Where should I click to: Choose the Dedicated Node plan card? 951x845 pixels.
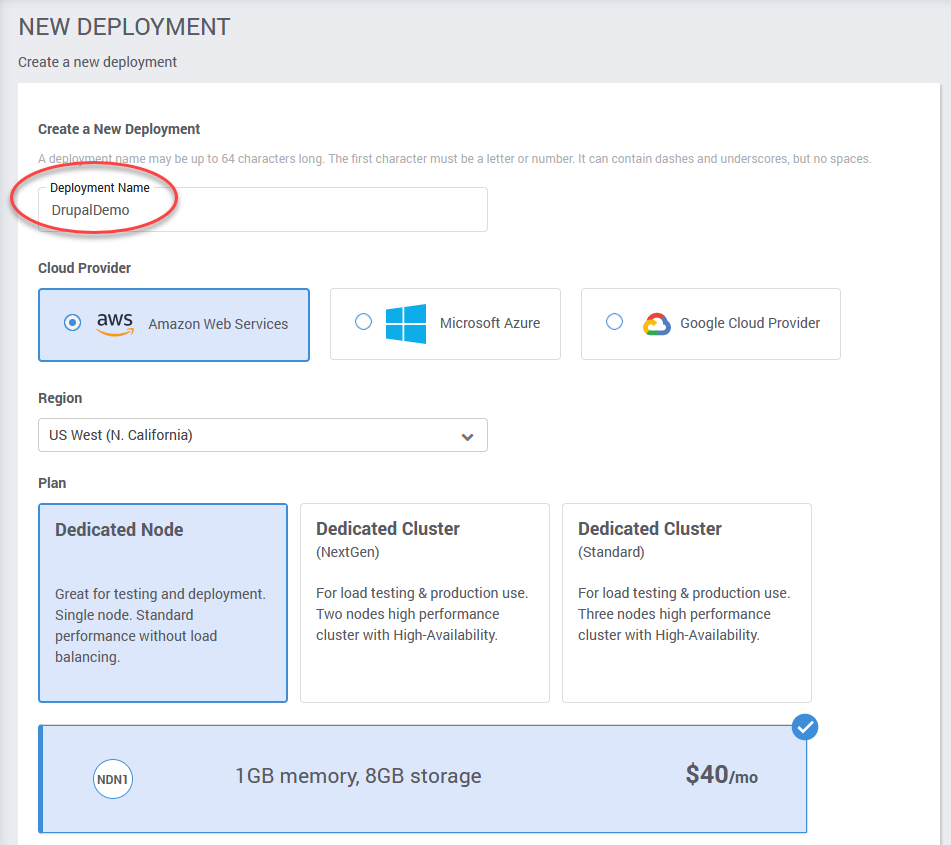pos(163,603)
